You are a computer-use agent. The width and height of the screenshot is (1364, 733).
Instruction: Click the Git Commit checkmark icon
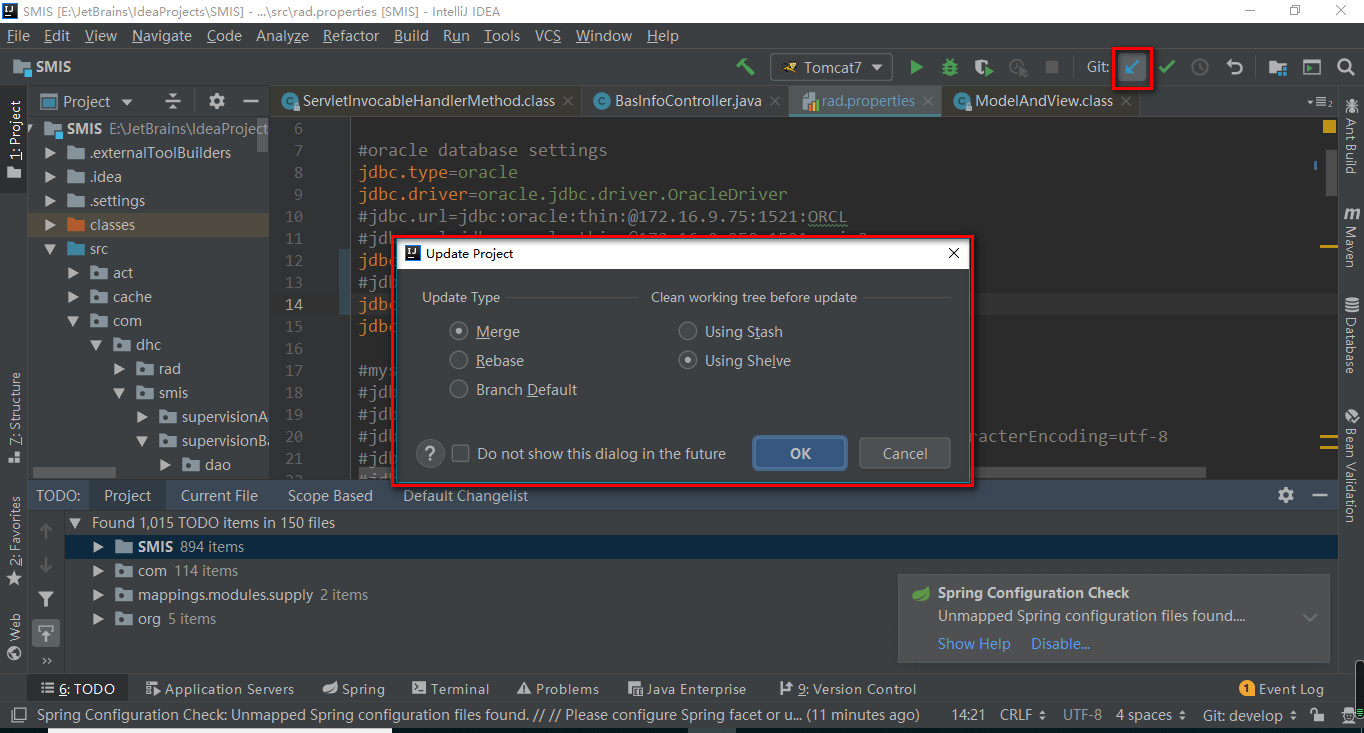pos(1167,67)
